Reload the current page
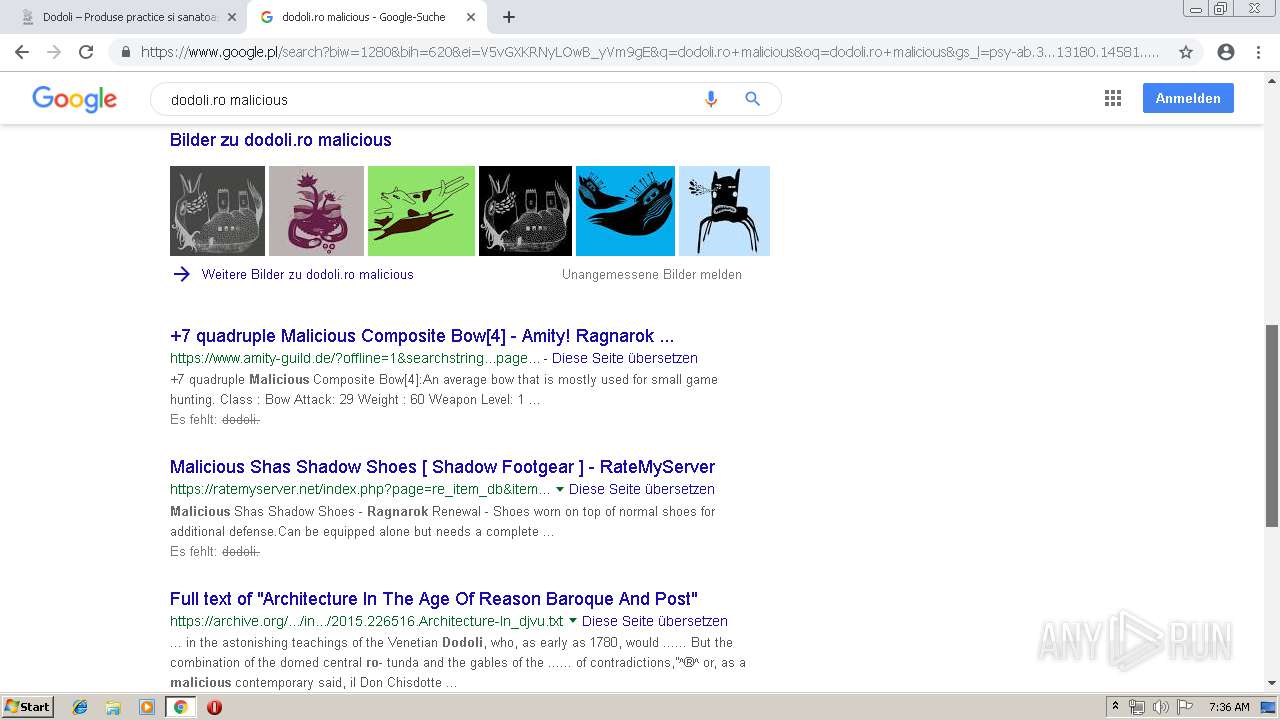This screenshot has width=1280, height=720. click(x=86, y=52)
